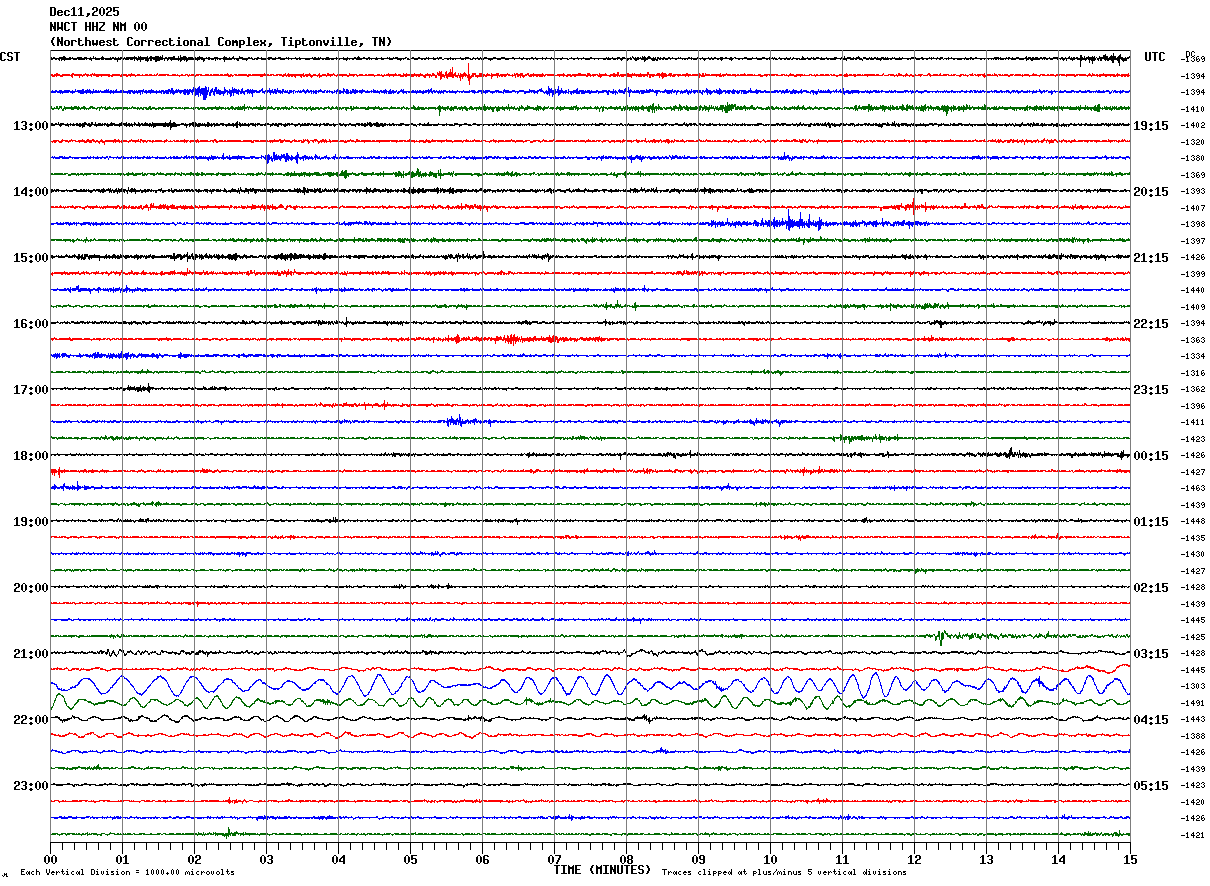
Task: Click the Dec11,2025 date header
Action: [x=84, y=12]
